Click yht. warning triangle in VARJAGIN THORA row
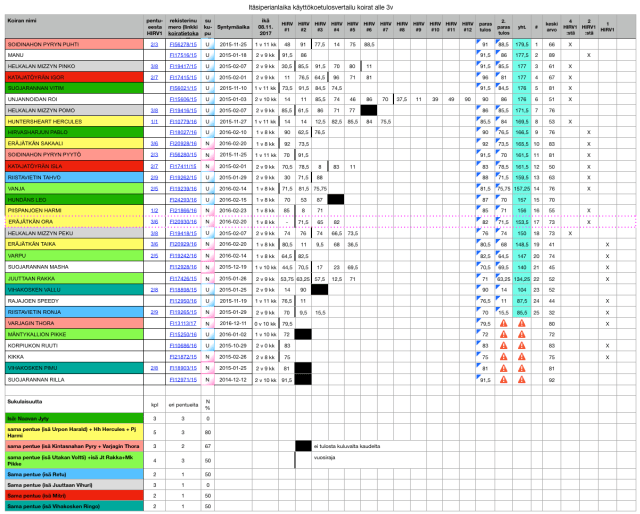Image resolution: width=640 pixels, height=514 pixels. [523, 324]
